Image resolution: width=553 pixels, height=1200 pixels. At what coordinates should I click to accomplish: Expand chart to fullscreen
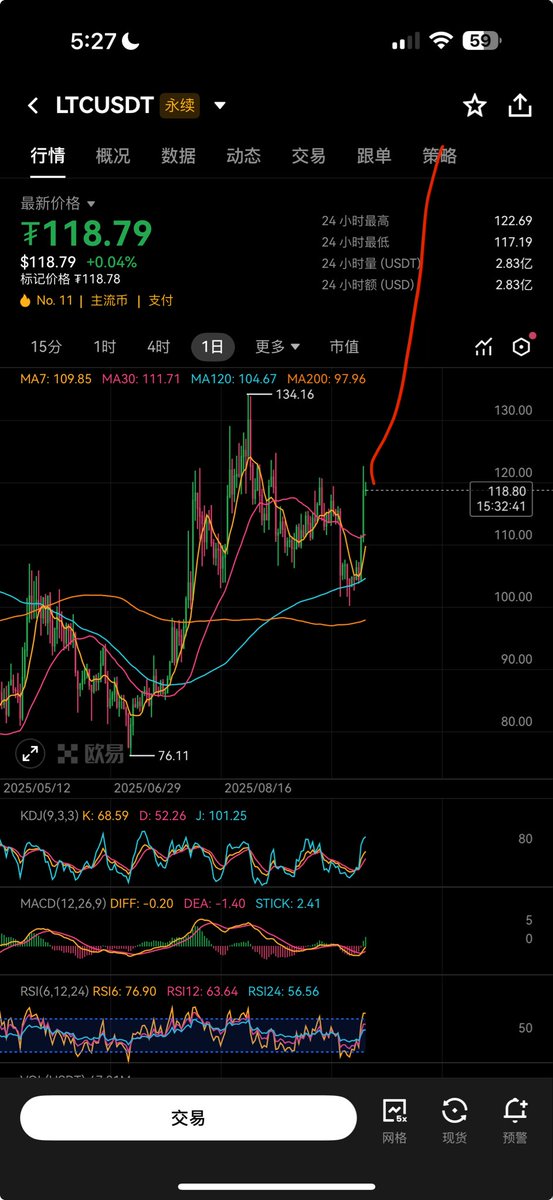(30, 754)
